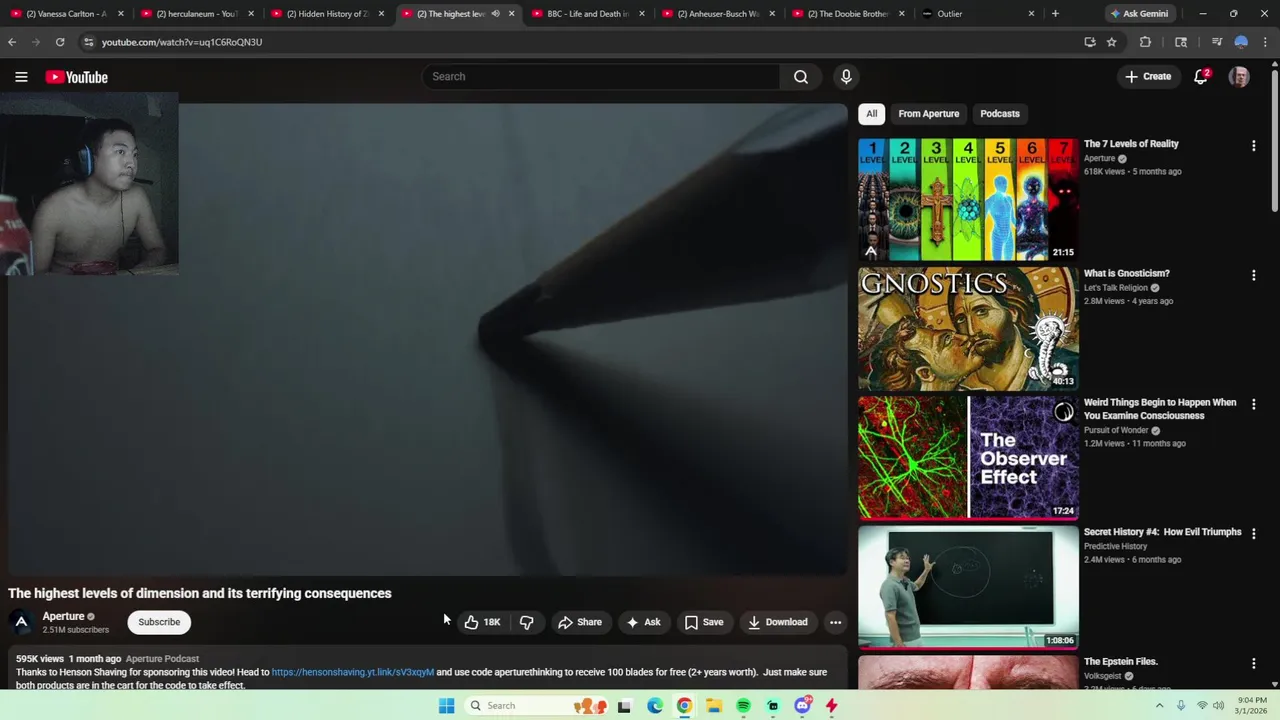Image resolution: width=1280 pixels, height=720 pixels.
Task: Open The Observer Effect video thumbnail
Action: [x=968, y=458]
